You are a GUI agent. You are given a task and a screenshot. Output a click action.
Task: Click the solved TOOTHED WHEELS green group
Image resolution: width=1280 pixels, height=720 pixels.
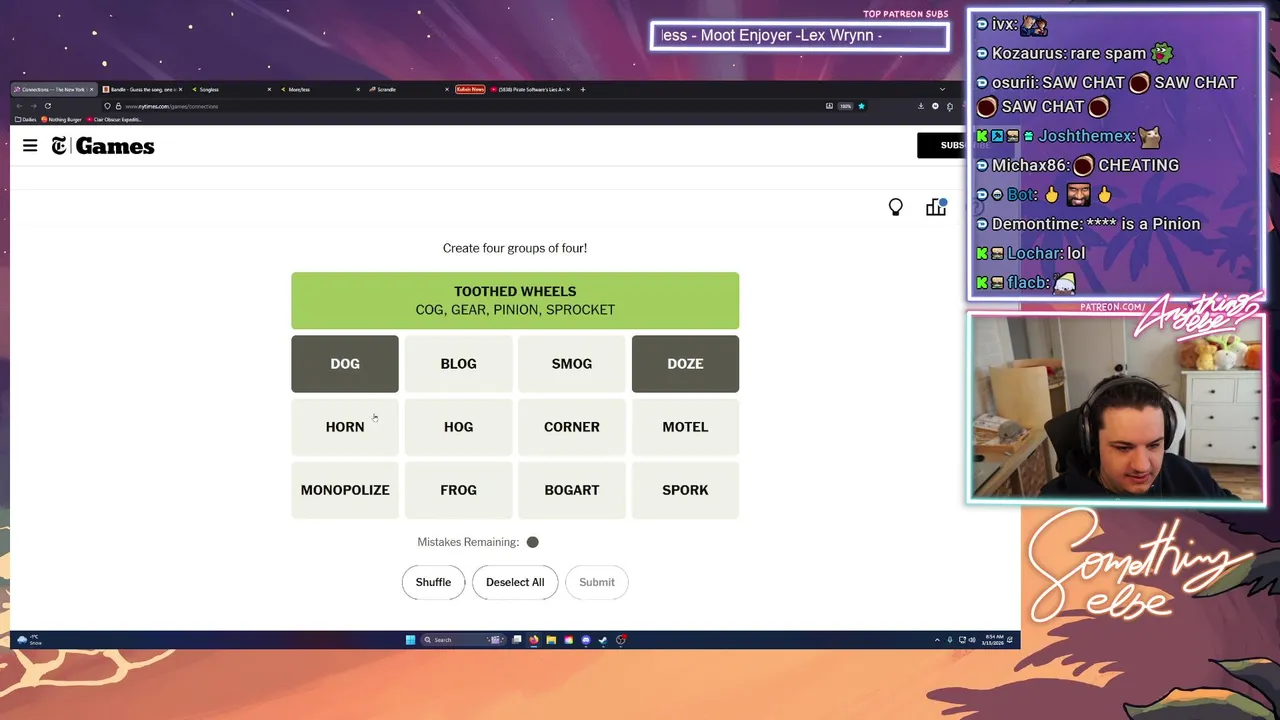point(515,301)
